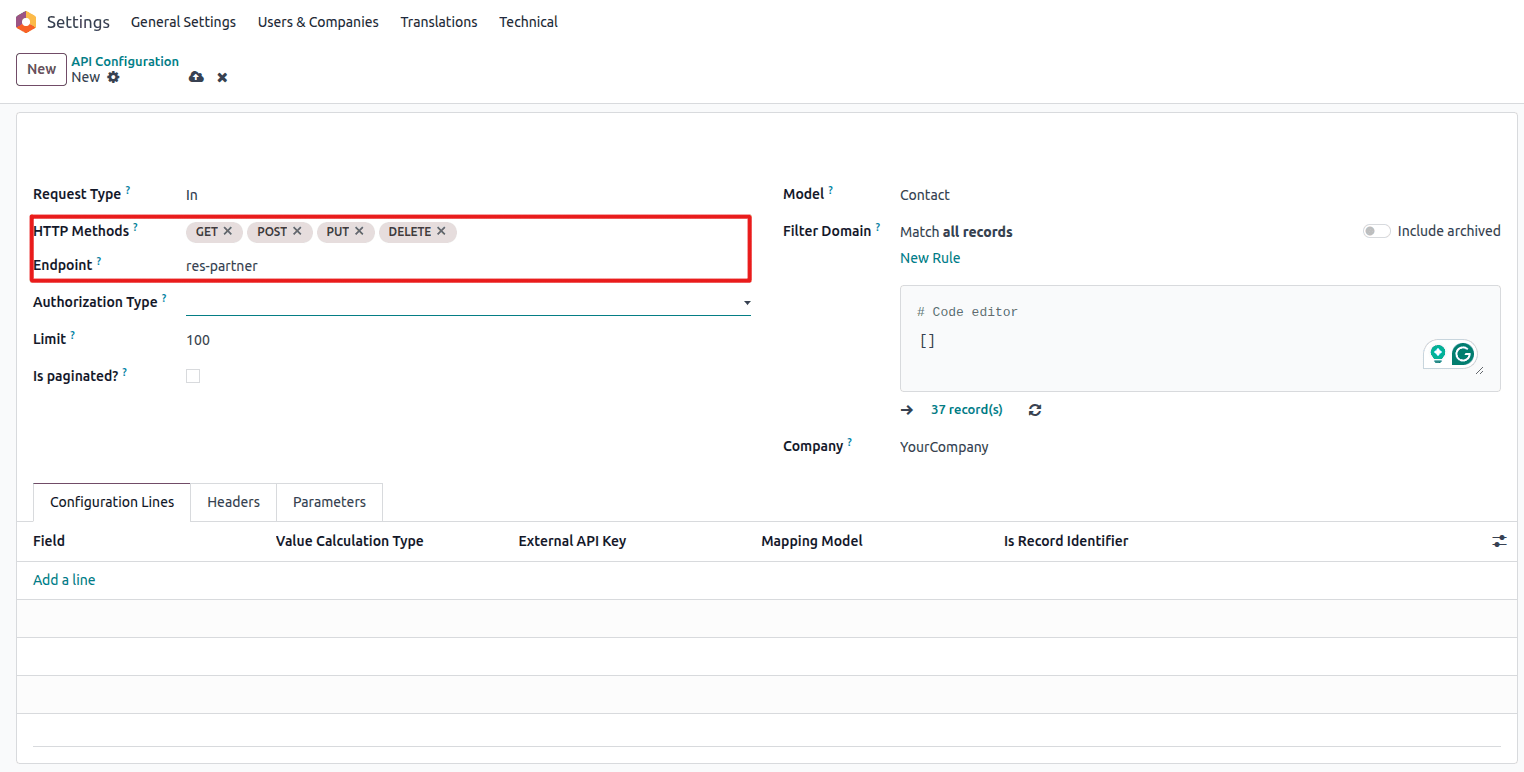Click Add a line link
This screenshot has width=1524, height=772.
coord(64,580)
